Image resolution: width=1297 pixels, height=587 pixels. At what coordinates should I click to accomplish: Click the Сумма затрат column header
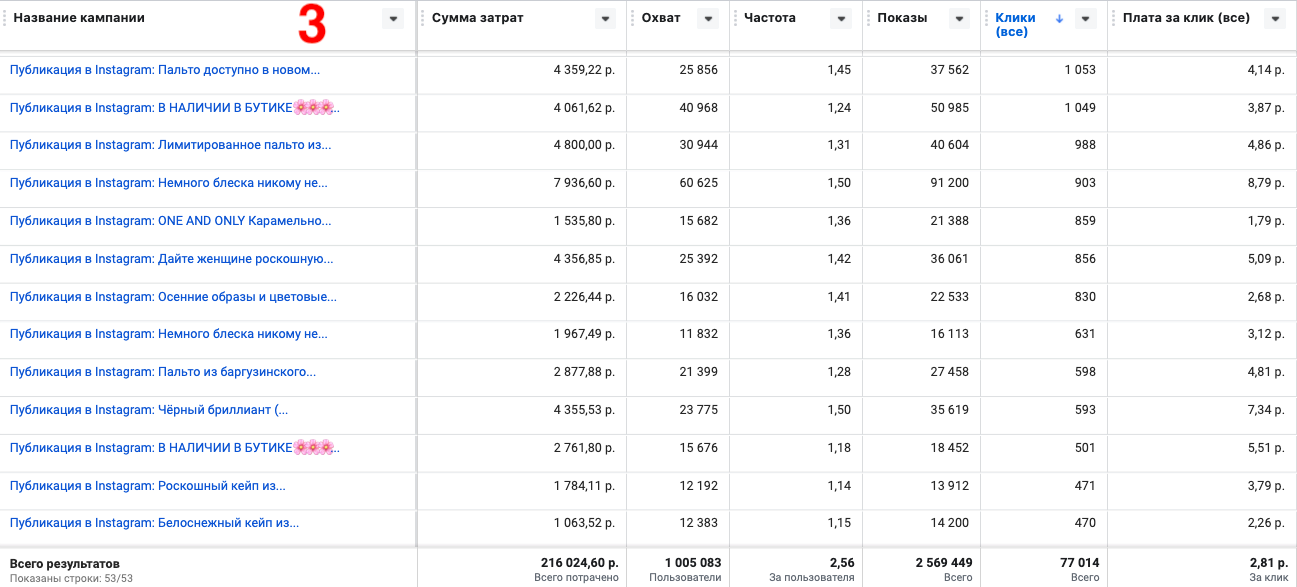[477, 18]
